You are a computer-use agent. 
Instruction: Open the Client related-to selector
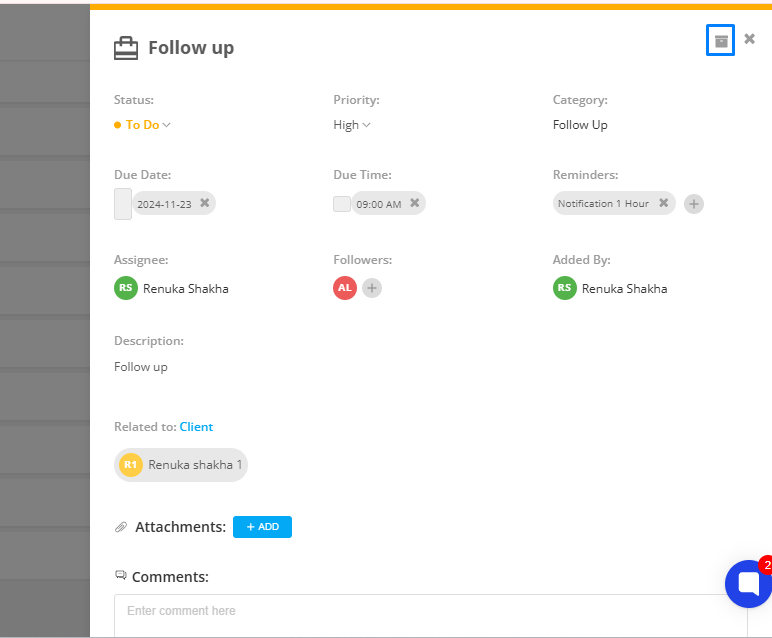click(x=196, y=427)
